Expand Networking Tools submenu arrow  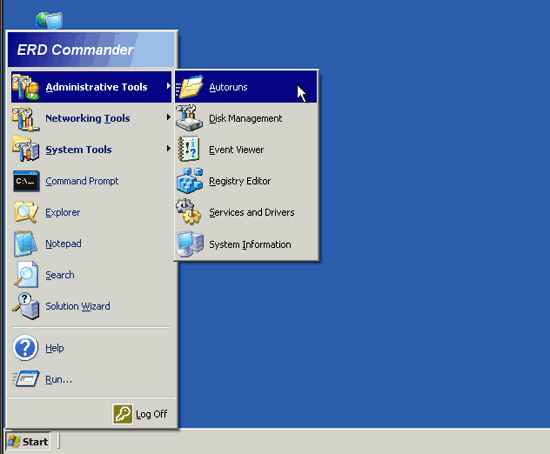[169, 117]
